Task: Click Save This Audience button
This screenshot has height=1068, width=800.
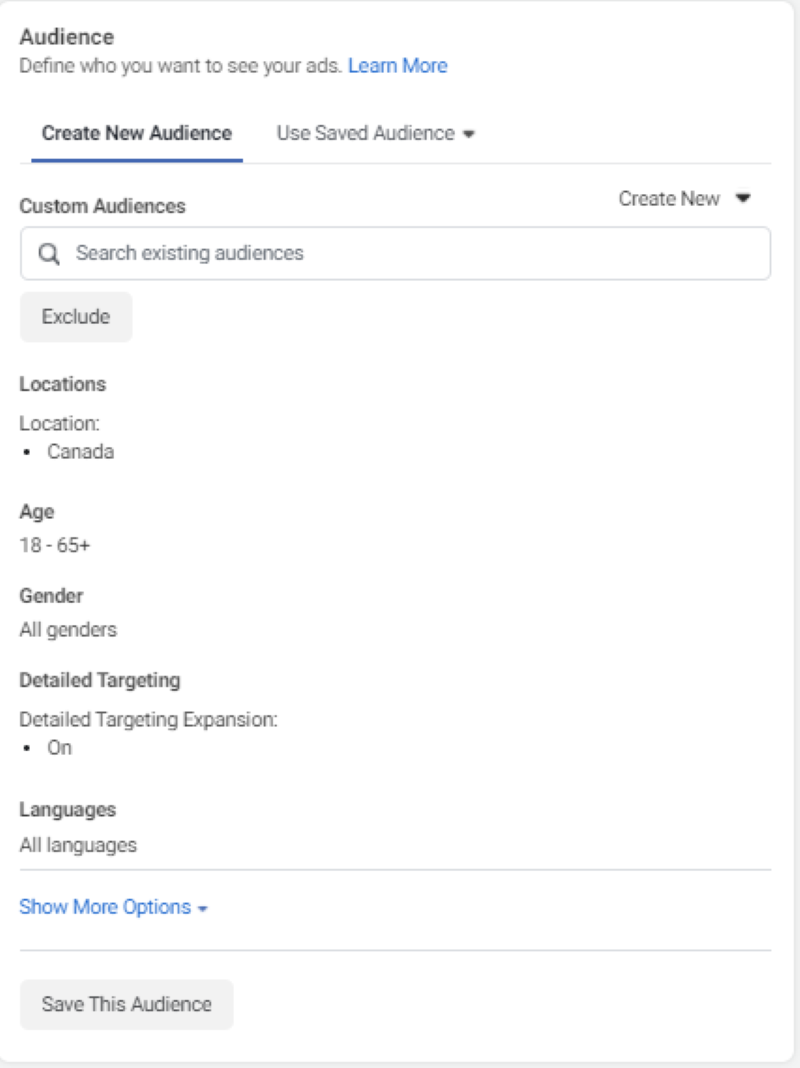Action: pyautogui.click(x=127, y=1004)
